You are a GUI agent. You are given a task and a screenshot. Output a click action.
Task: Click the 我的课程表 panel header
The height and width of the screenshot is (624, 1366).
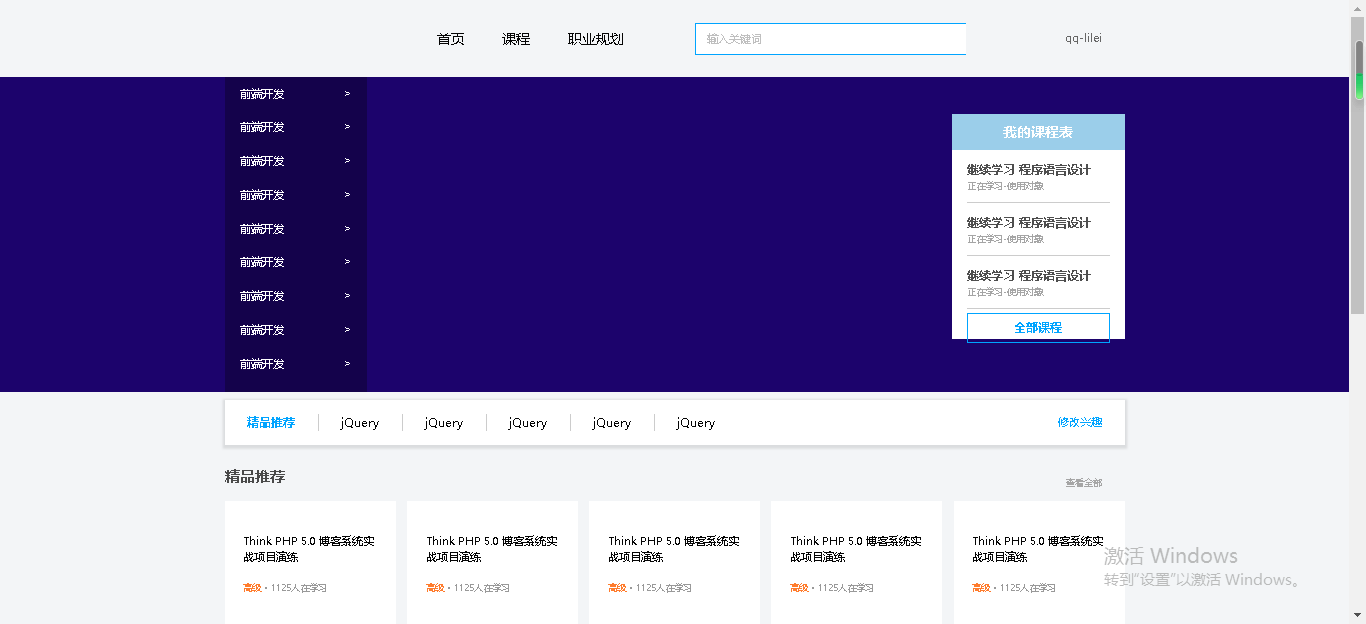pyautogui.click(x=1038, y=131)
